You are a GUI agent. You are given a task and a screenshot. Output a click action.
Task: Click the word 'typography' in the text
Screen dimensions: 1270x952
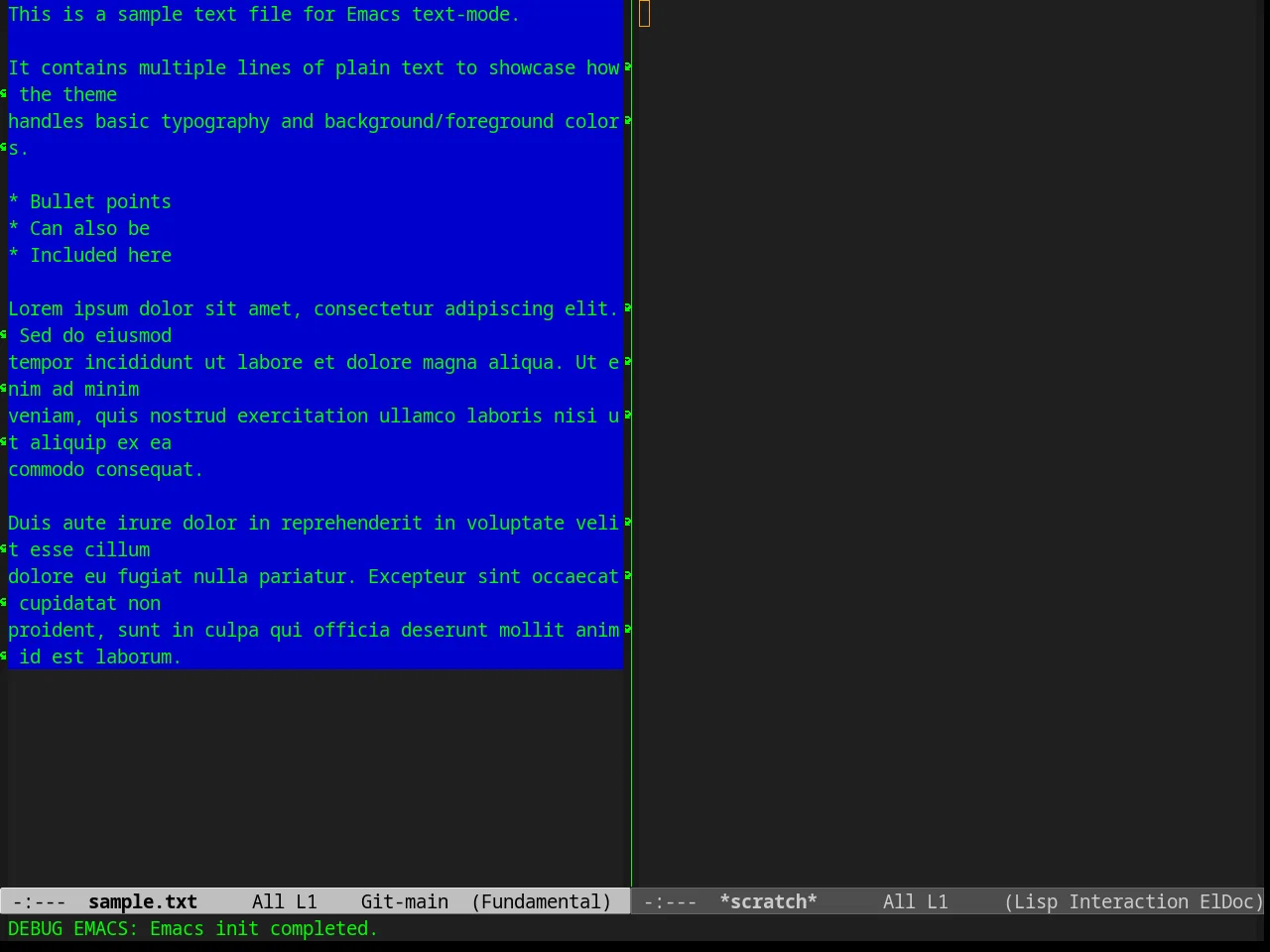pos(215,121)
